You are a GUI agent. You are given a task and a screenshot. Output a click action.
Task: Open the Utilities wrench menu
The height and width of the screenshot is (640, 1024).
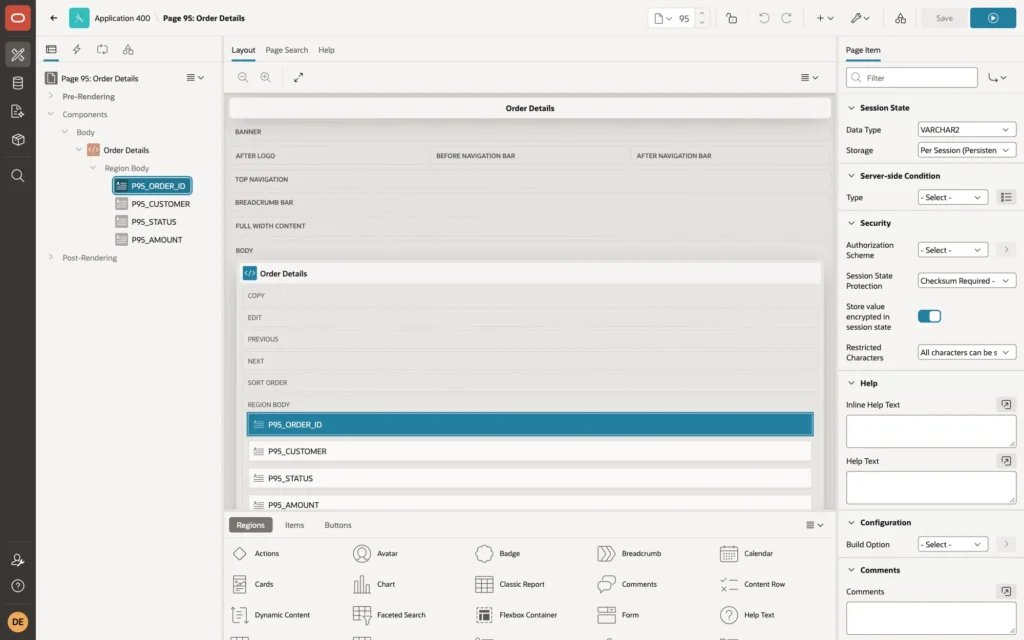[x=860, y=18]
